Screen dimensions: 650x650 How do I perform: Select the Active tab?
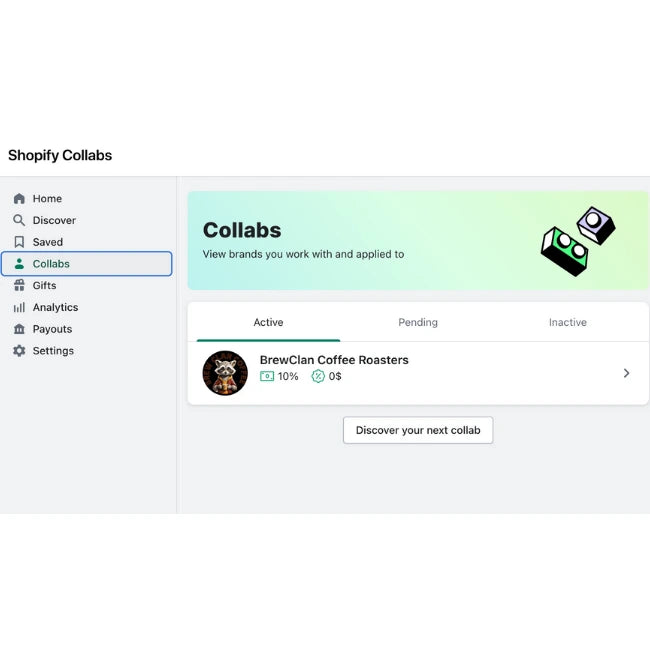pos(268,322)
